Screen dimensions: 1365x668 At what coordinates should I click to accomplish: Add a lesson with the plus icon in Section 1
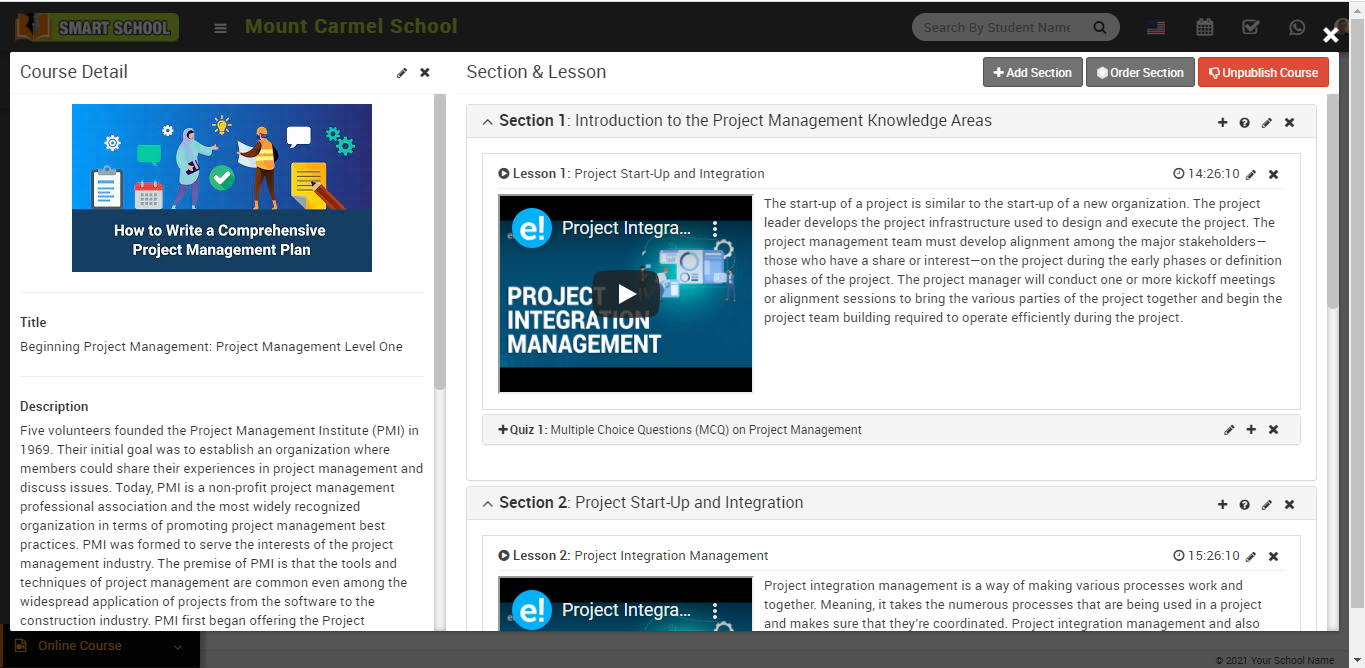(x=1222, y=122)
